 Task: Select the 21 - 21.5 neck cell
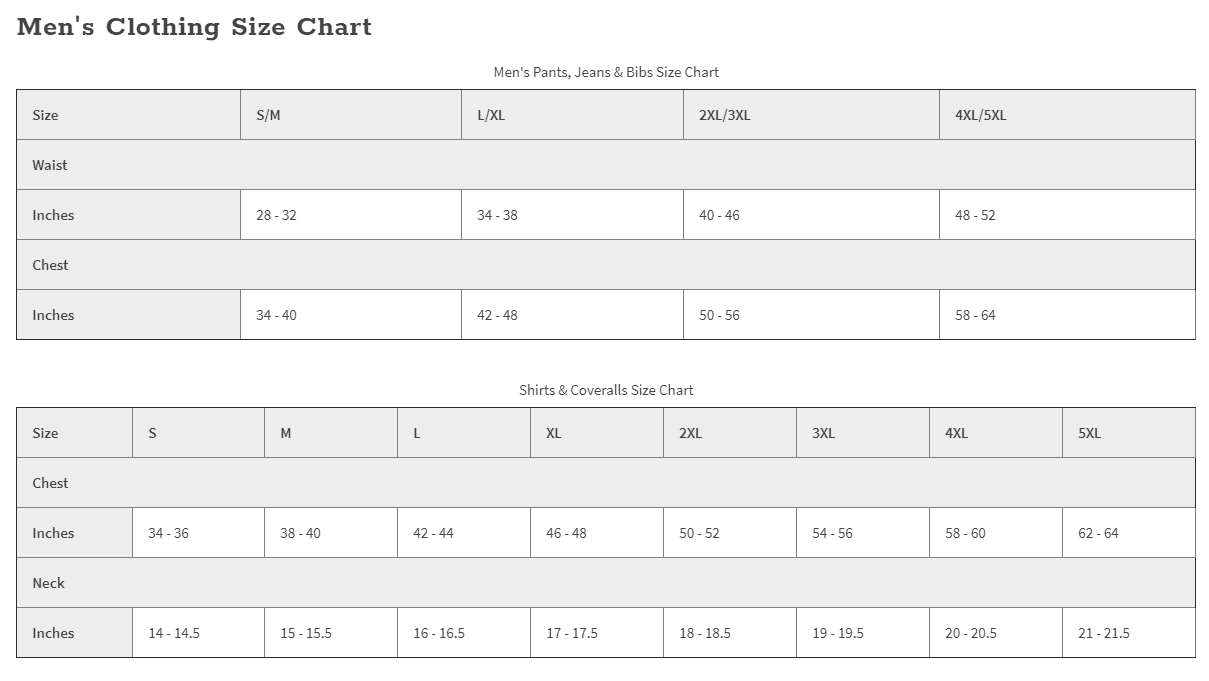coord(1104,633)
